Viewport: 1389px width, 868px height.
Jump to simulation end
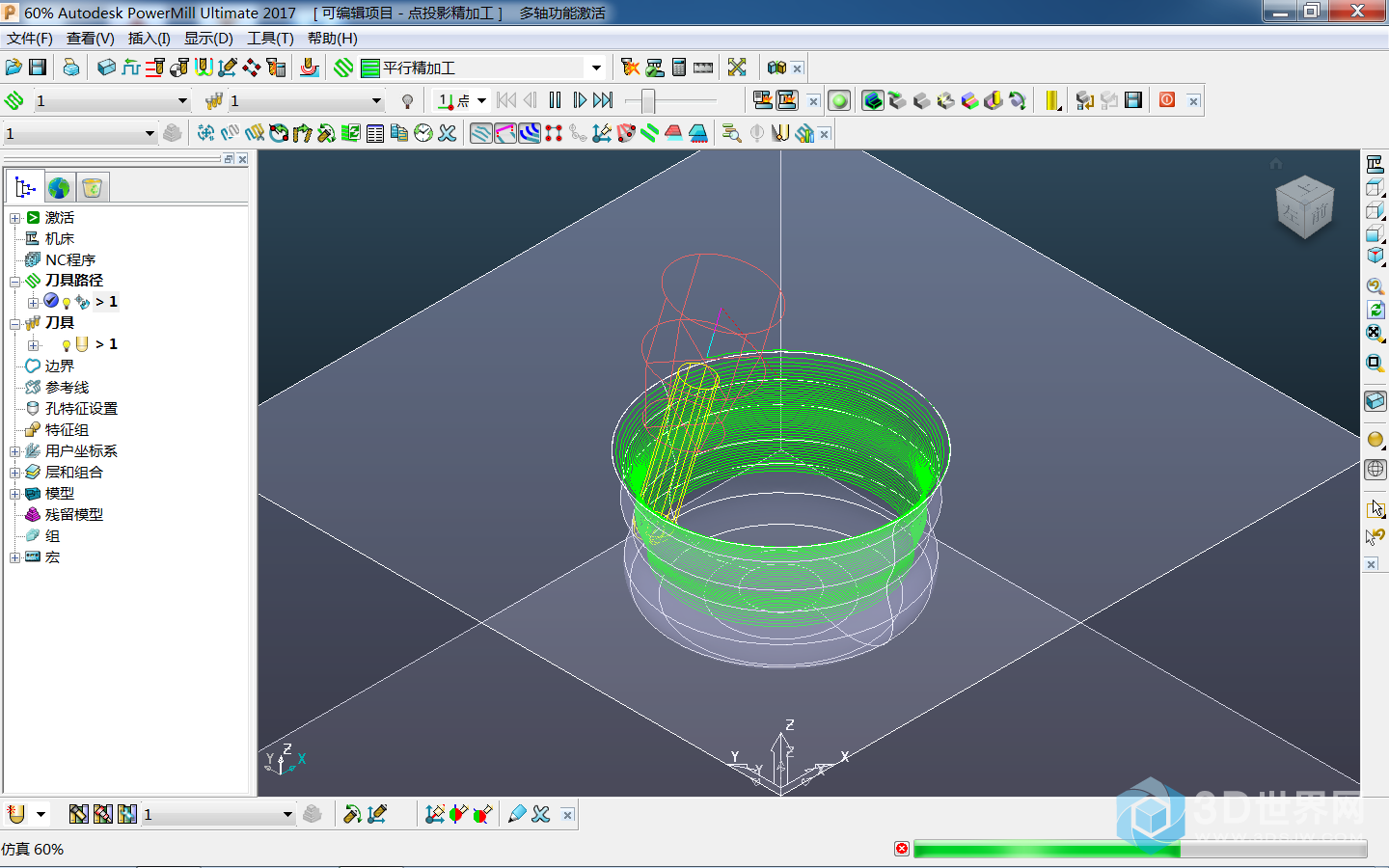[x=603, y=100]
